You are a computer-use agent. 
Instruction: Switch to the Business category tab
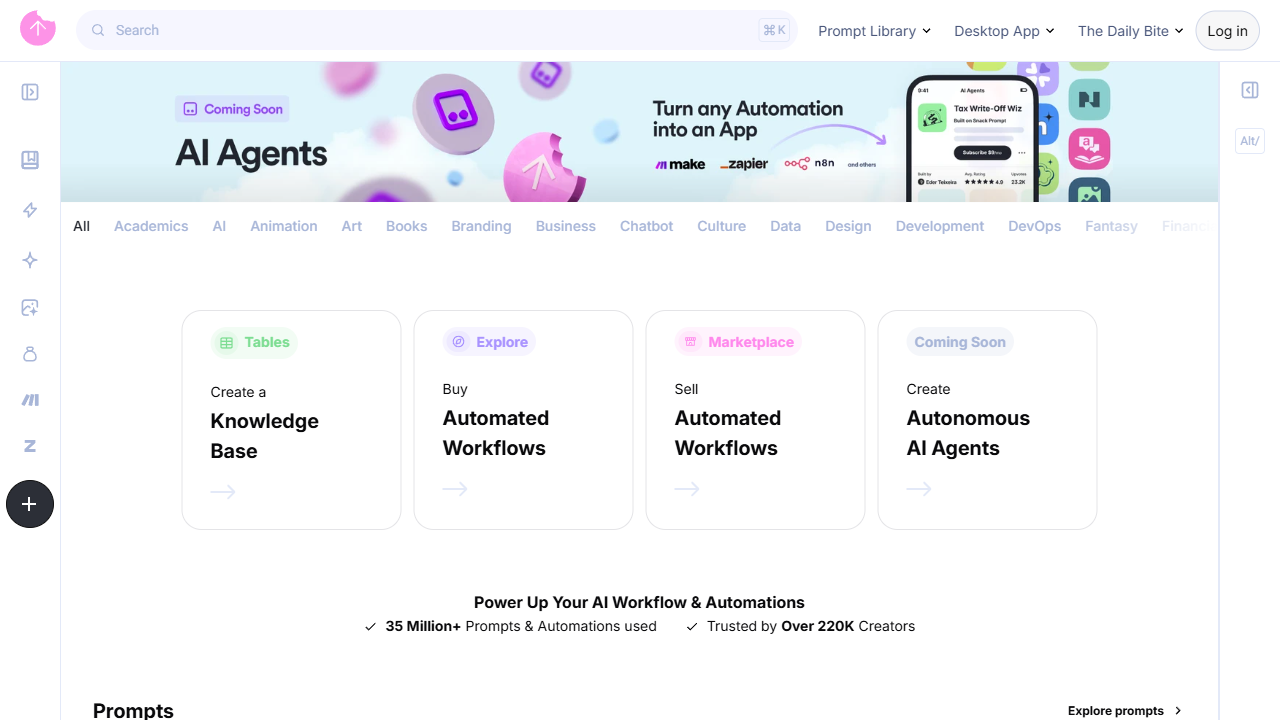[x=565, y=226]
